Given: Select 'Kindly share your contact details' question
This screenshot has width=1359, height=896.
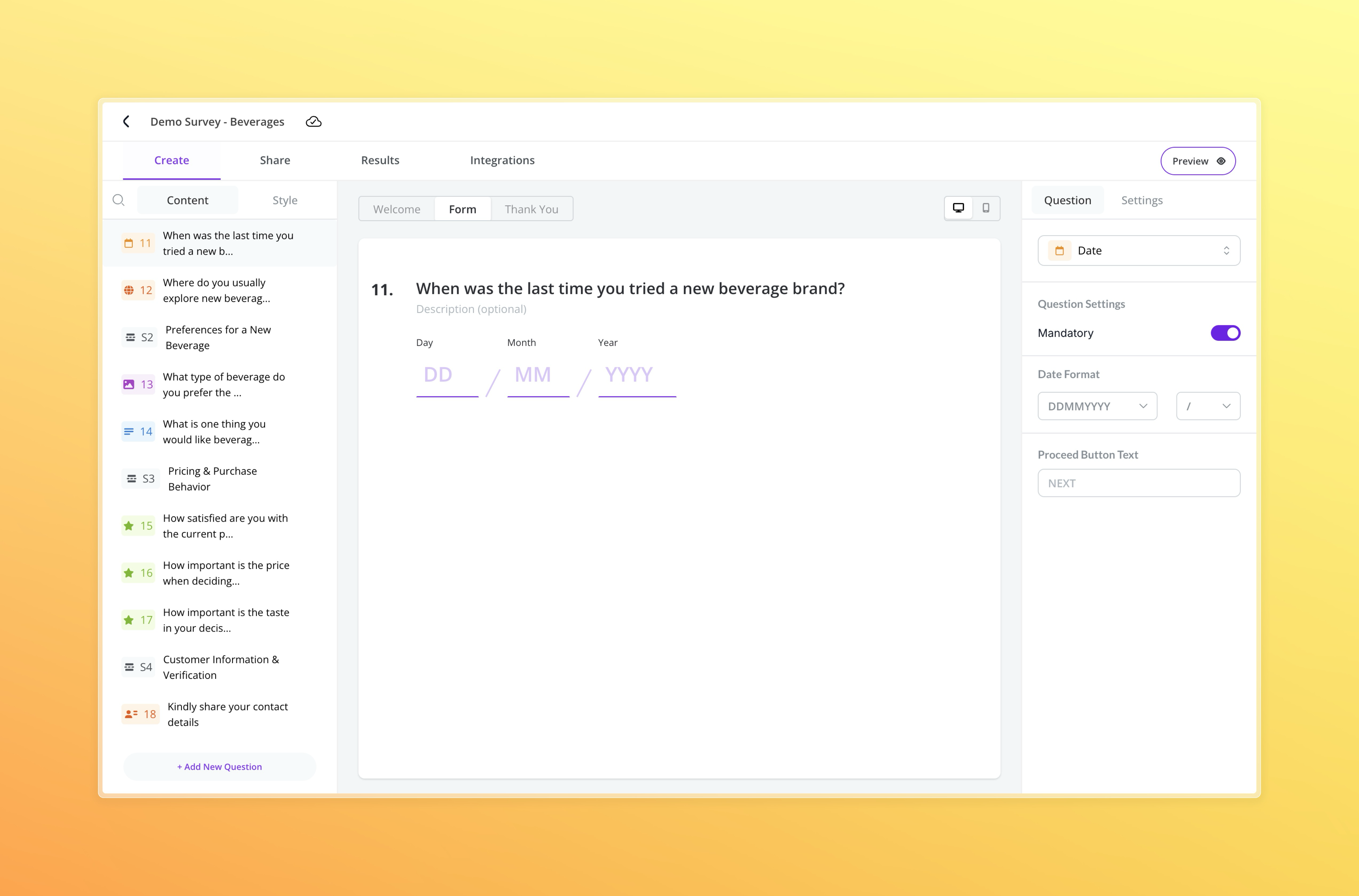Looking at the screenshot, I should pos(220,714).
